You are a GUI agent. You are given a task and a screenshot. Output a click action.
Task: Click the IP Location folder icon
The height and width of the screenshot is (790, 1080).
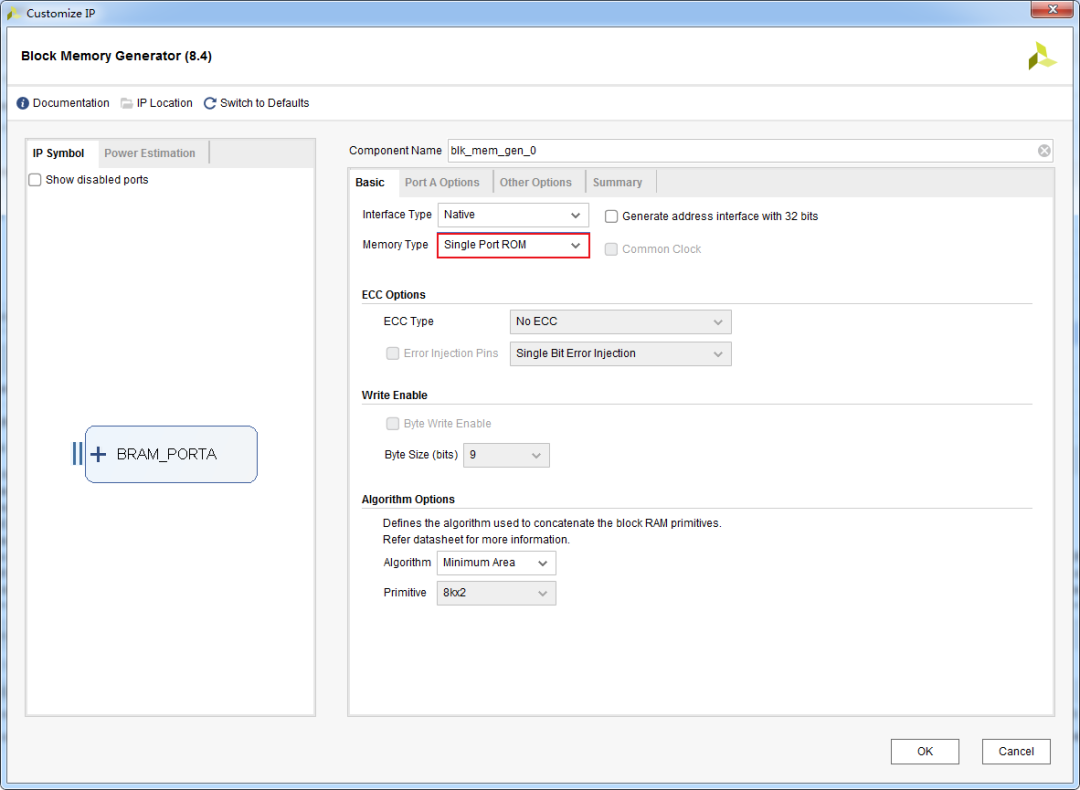pos(127,103)
